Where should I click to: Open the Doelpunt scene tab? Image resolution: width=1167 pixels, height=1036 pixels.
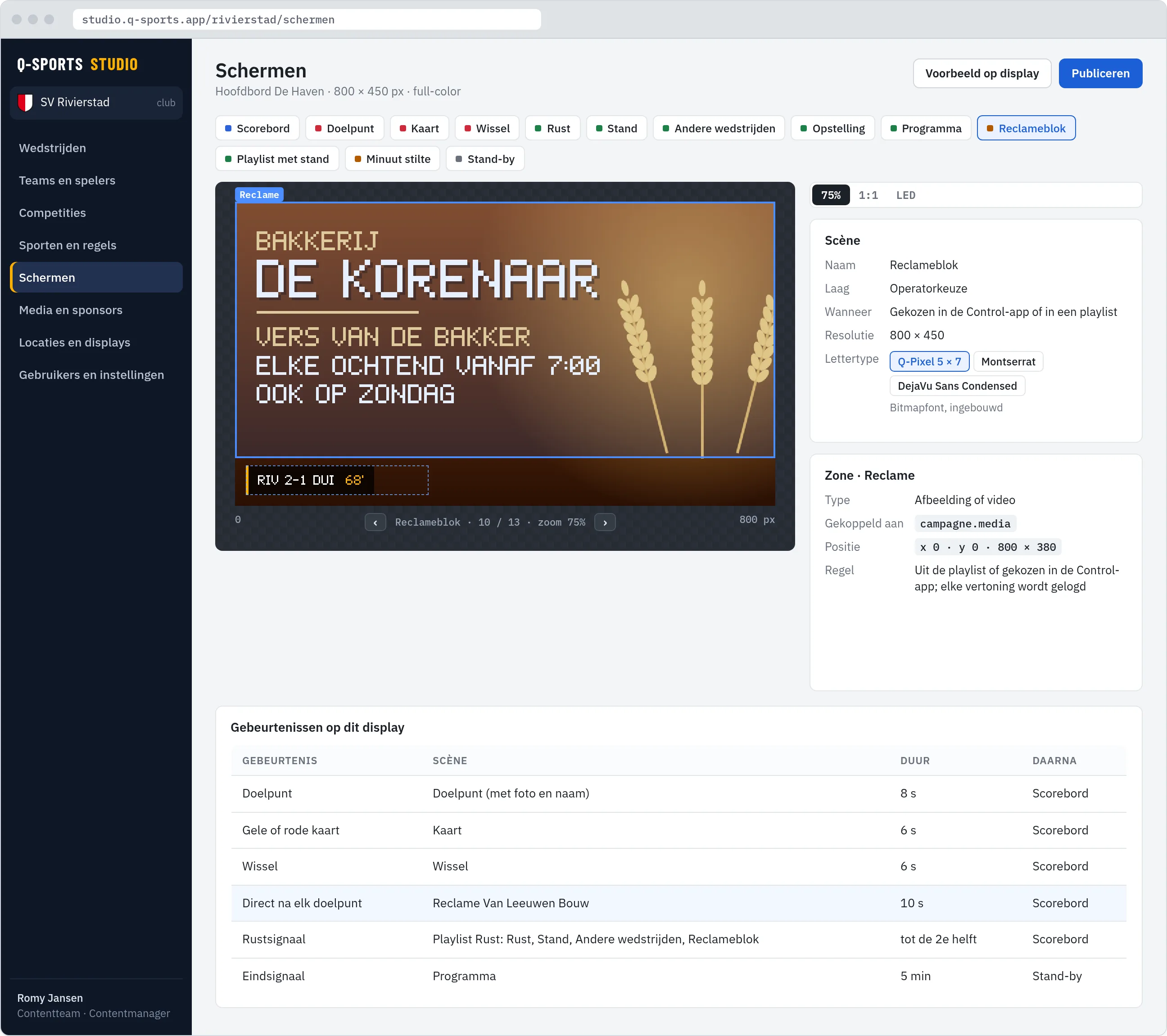[344, 128]
